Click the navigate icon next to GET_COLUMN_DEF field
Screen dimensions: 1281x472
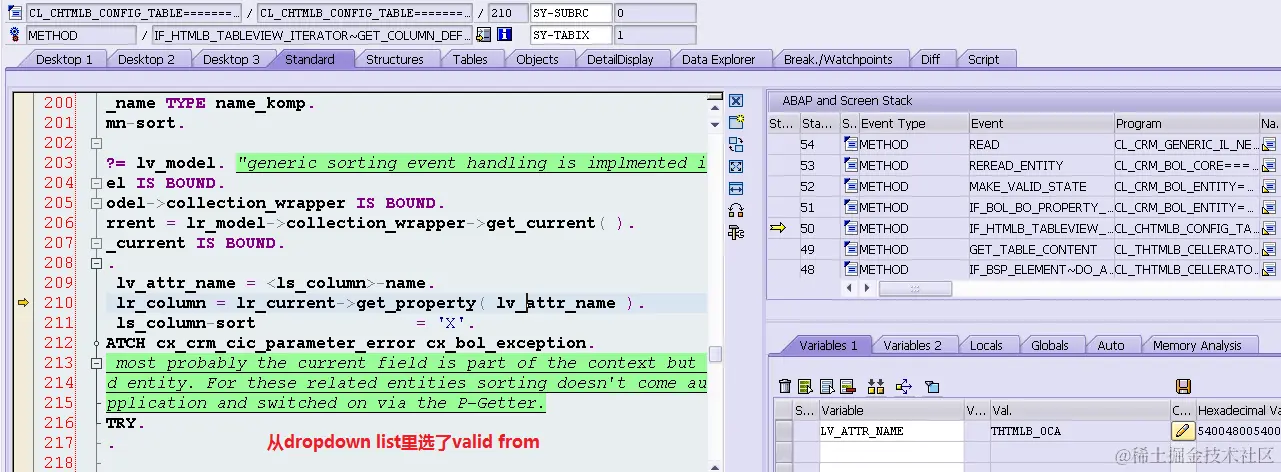click(x=484, y=35)
